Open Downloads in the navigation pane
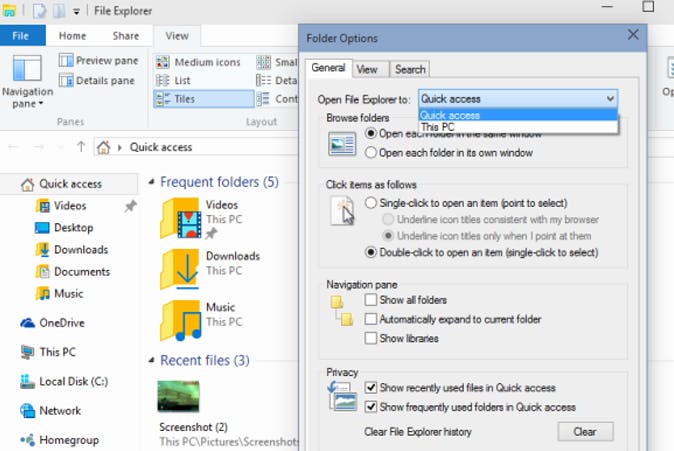The height and width of the screenshot is (451, 674). (72, 250)
